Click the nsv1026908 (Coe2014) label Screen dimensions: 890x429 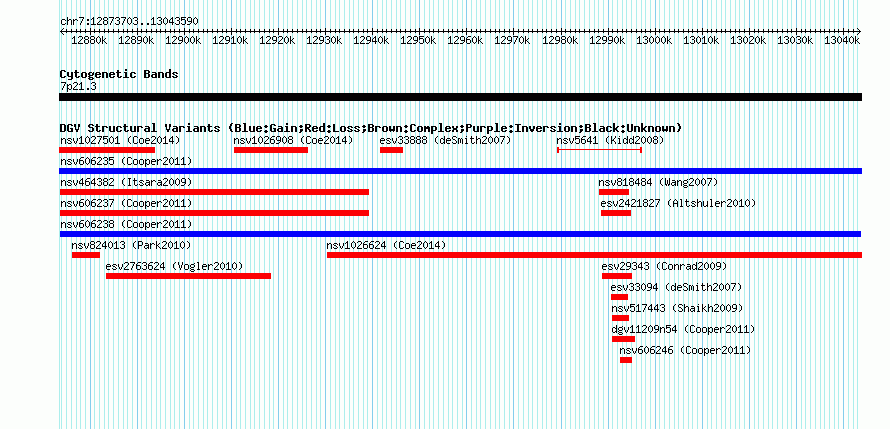(x=293, y=140)
